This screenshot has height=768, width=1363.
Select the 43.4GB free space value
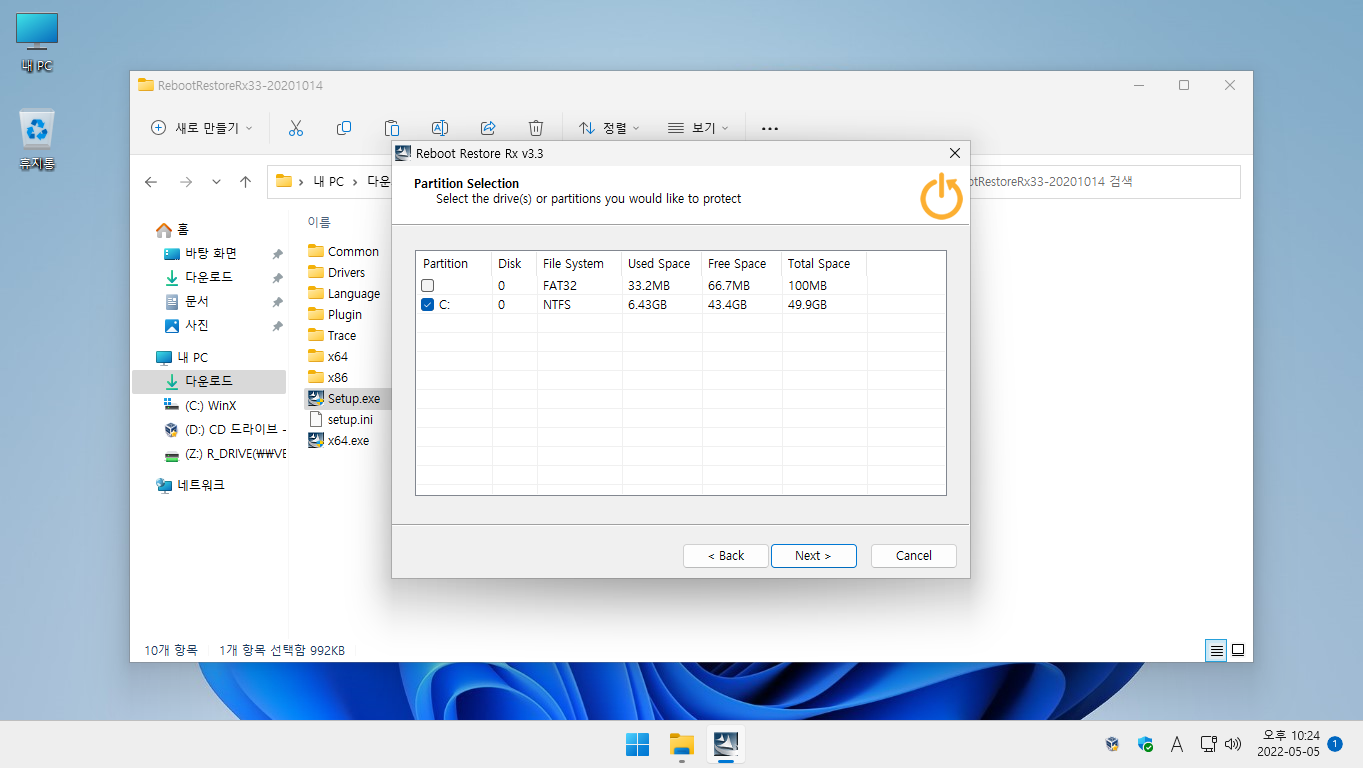727,305
